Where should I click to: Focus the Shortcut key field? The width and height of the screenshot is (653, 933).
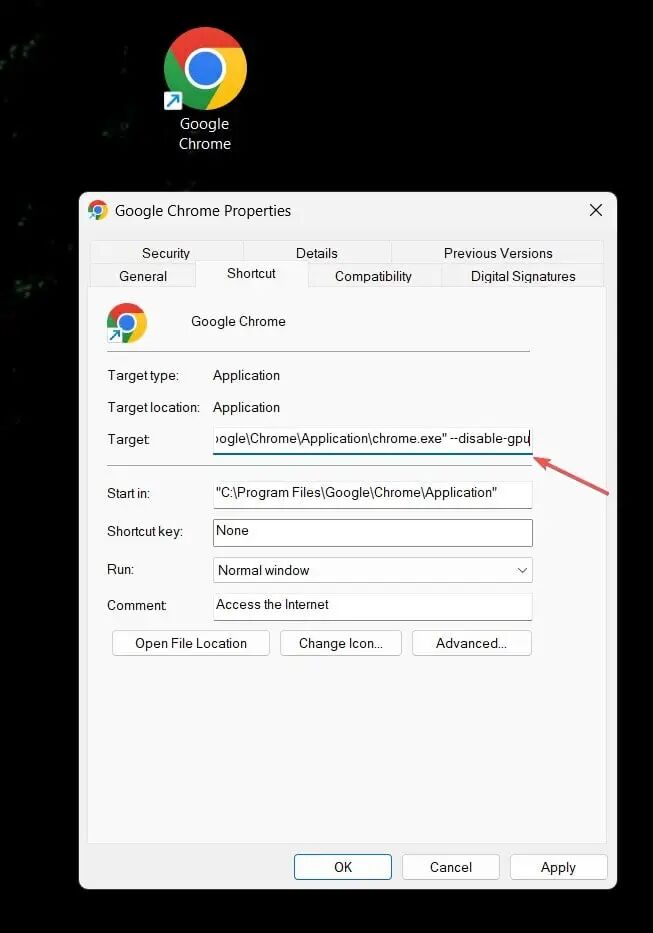tap(373, 533)
